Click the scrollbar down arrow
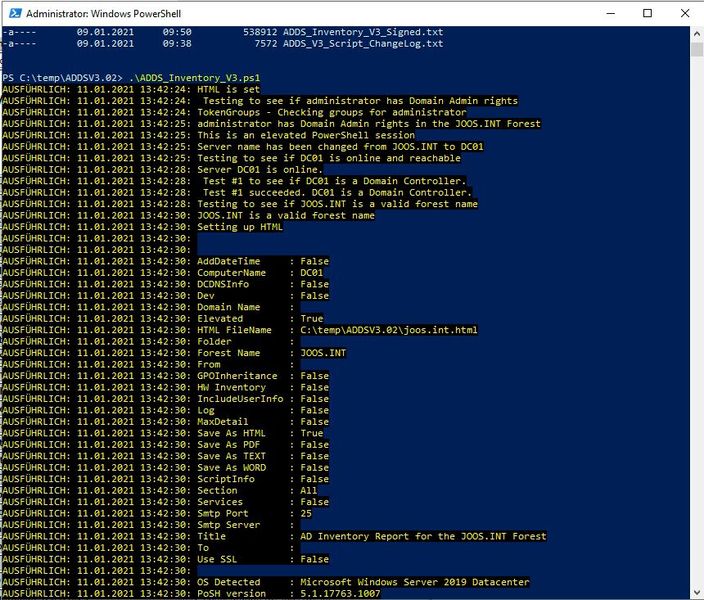The width and height of the screenshot is (704, 600). [x=696, y=592]
